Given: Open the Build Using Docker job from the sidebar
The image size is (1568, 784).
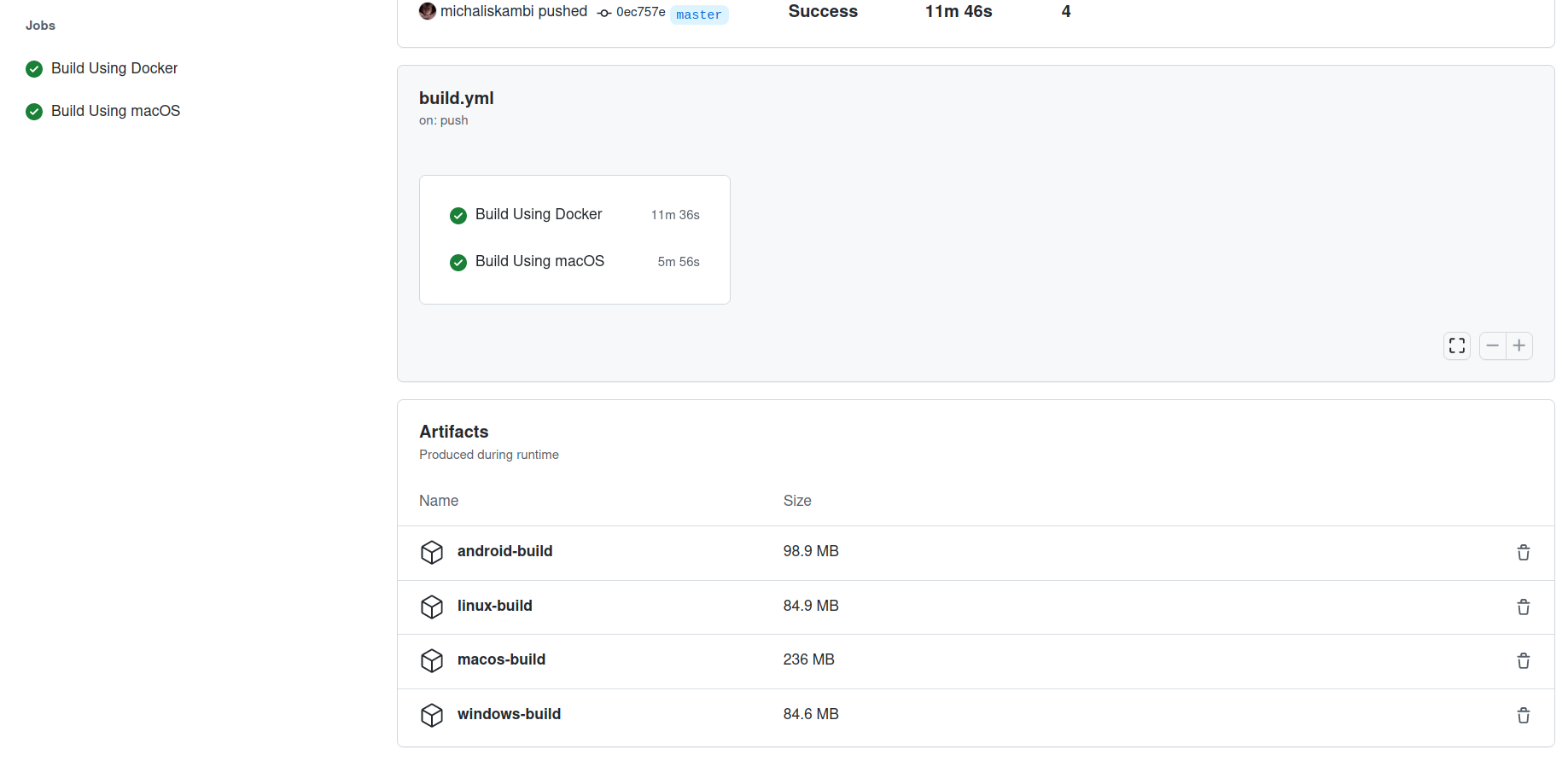Looking at the screenshot, I should coord(114,68).
